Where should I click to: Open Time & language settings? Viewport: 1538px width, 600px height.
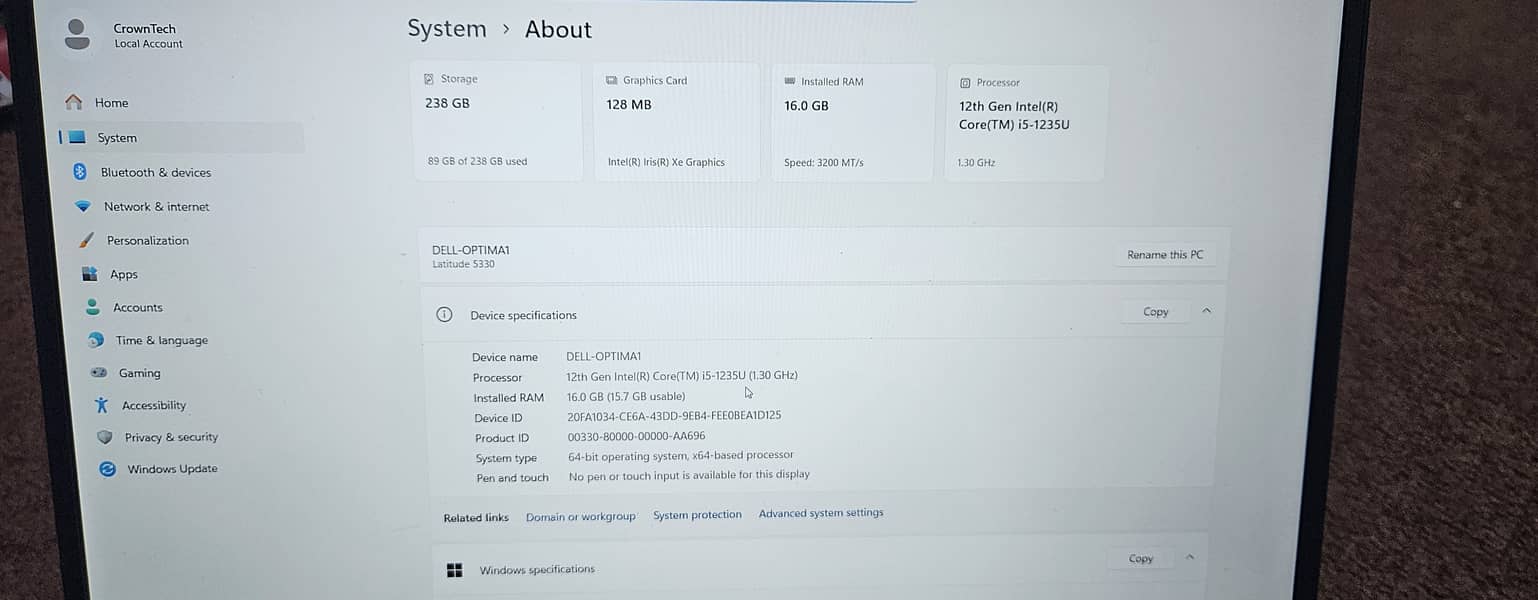click(161, 340)
